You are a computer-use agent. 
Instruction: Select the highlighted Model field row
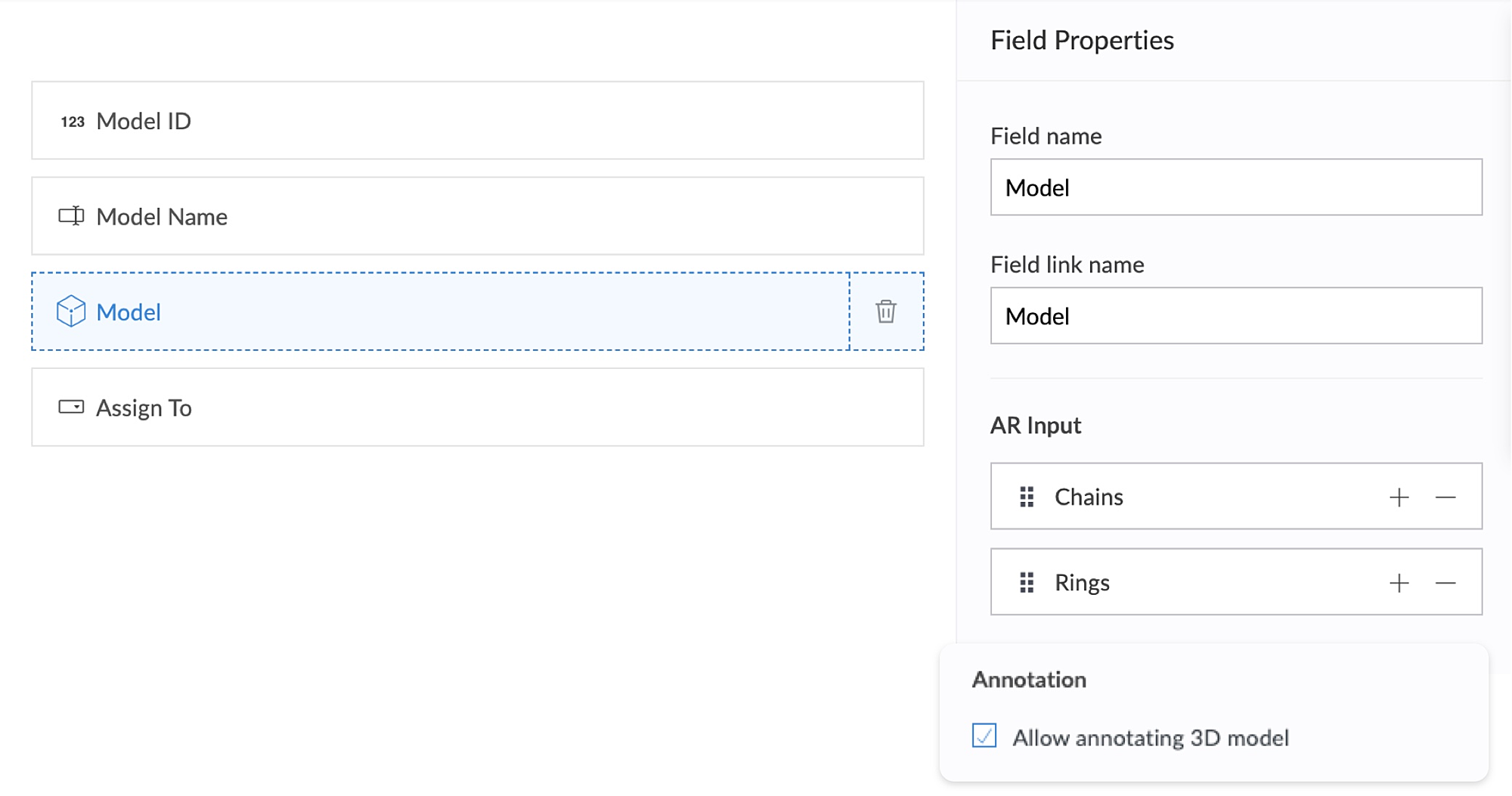tap(440, 311)
